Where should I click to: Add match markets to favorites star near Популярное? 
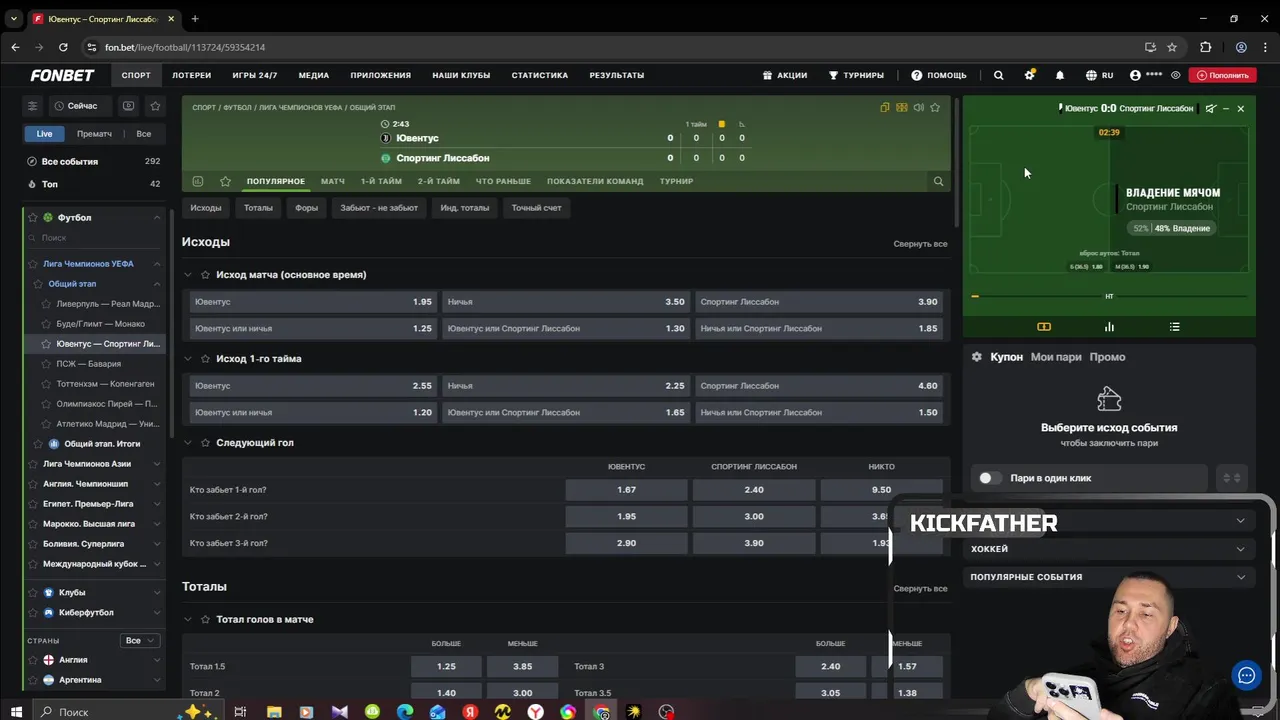(225, 181)
